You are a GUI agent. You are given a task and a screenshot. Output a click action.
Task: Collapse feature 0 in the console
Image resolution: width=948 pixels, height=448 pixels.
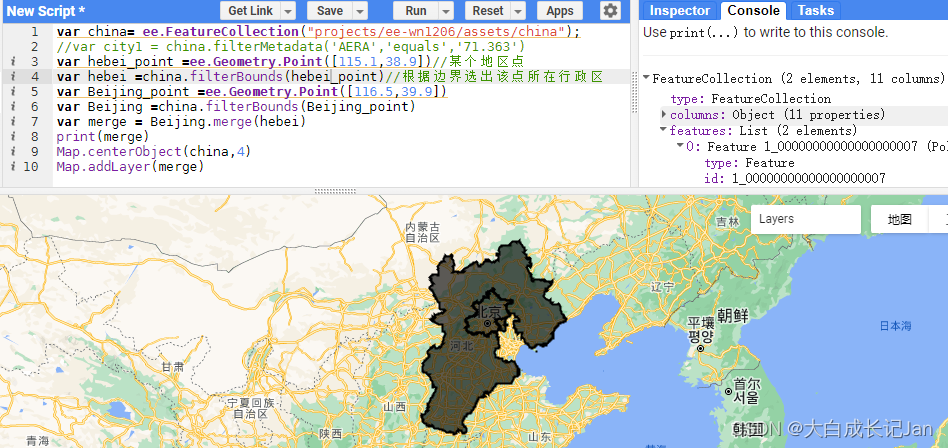(681, 146)
